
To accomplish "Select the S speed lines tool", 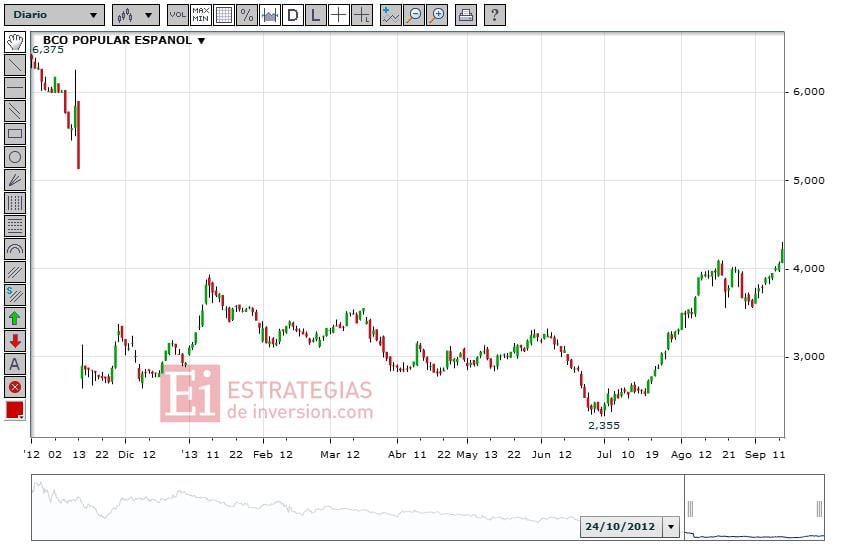I will [15, 295].
